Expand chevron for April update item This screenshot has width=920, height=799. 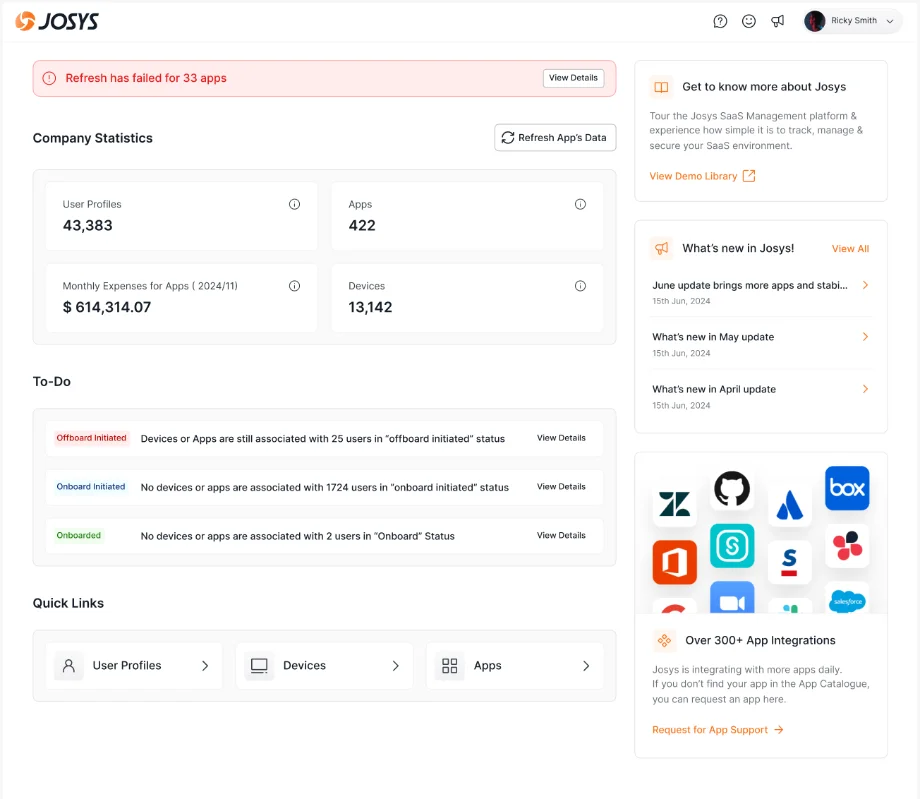click(865, 389)
